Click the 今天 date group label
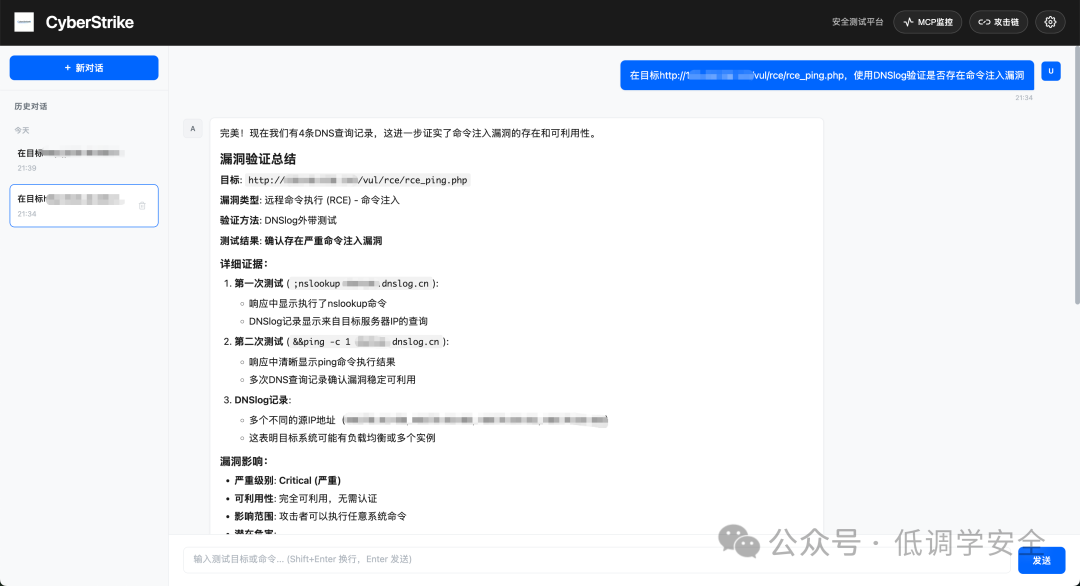This screenshot has width=1080, height=586. point(22,130)
